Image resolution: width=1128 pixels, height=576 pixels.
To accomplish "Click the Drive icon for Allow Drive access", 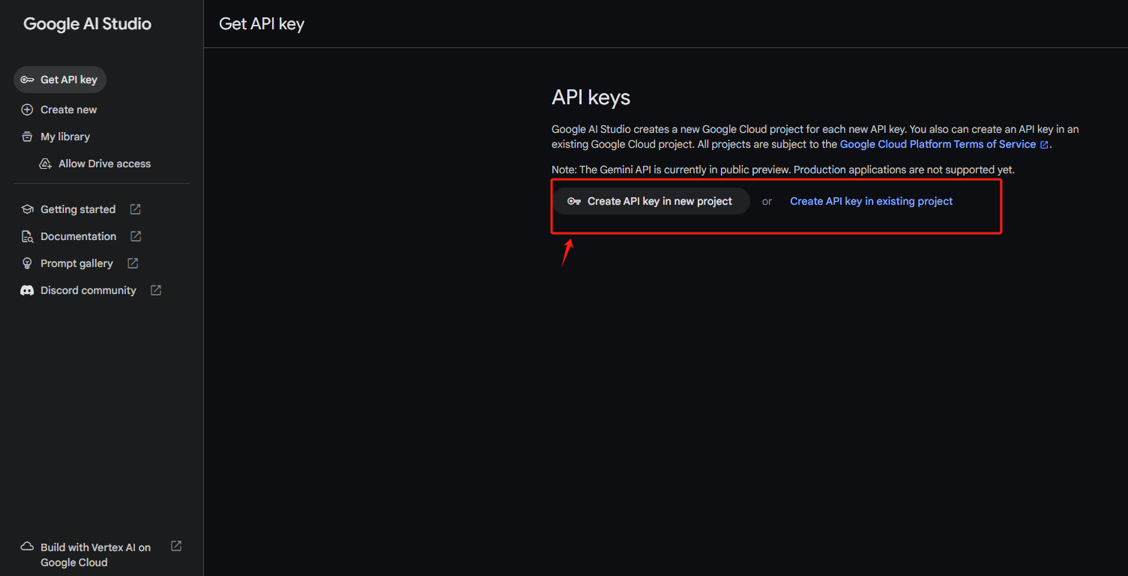I will tap(45, 164).
